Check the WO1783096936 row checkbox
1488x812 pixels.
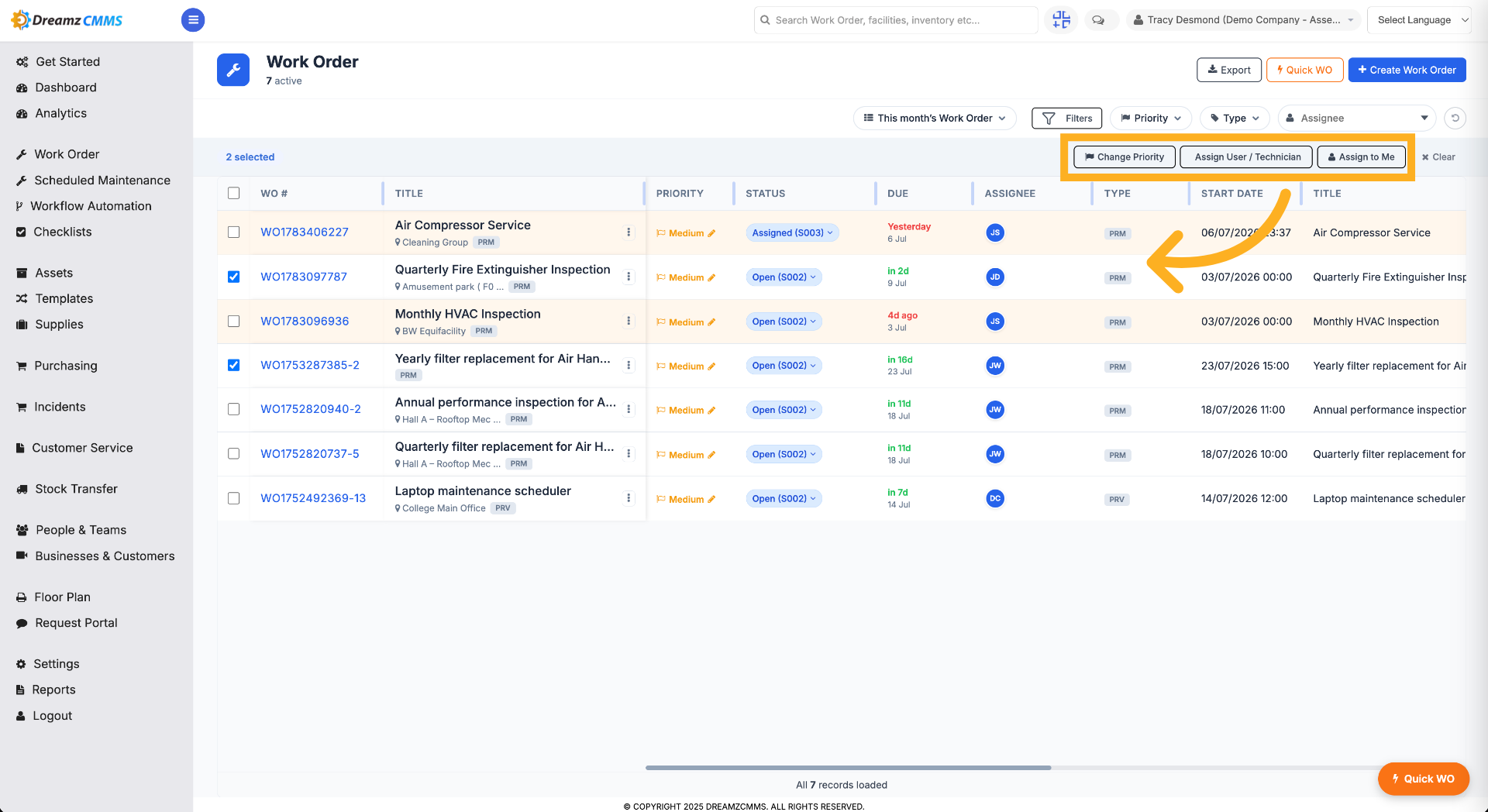(x=234, y=321)
